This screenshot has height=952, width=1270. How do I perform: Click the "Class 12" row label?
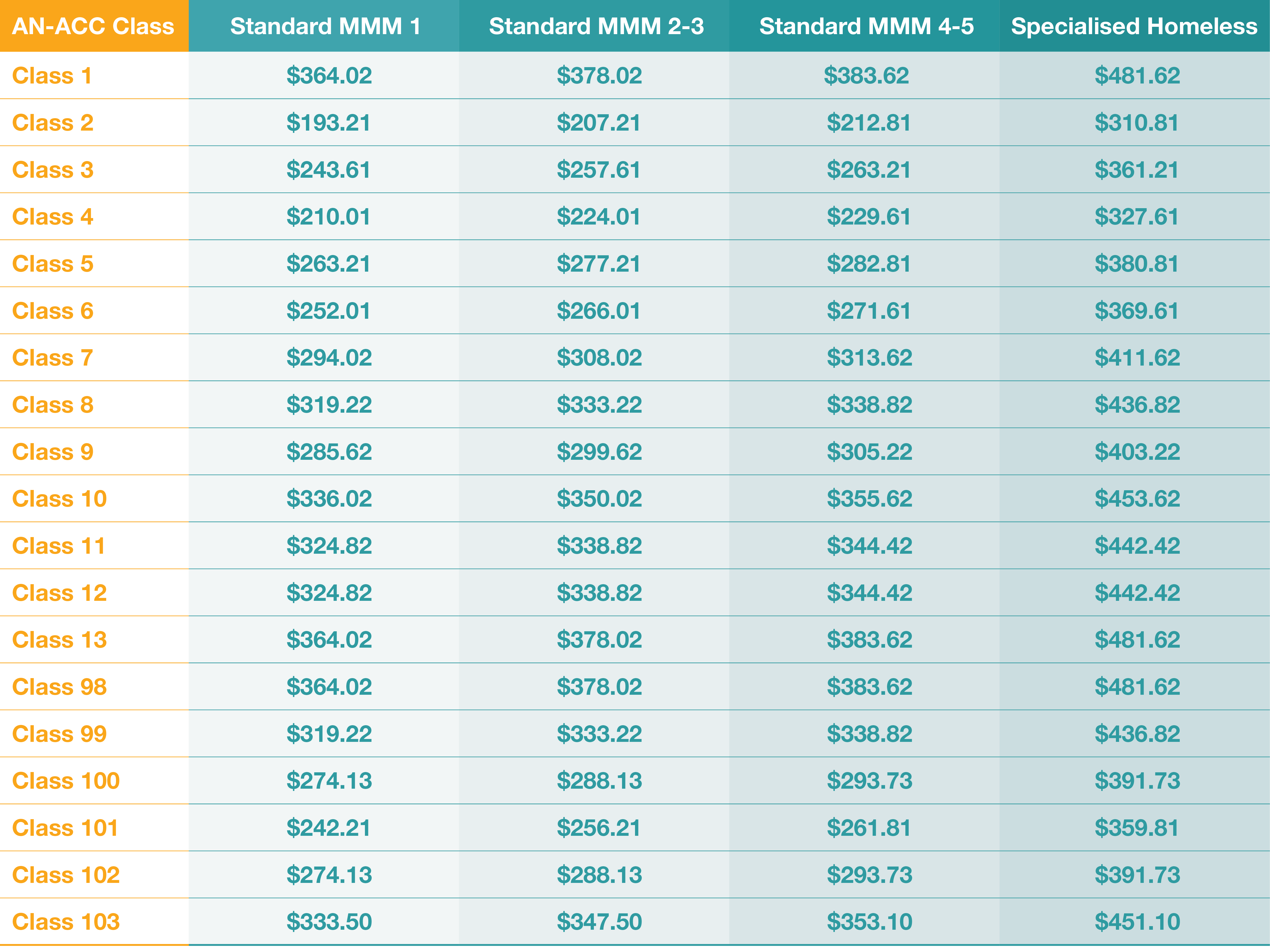point(60,593)
